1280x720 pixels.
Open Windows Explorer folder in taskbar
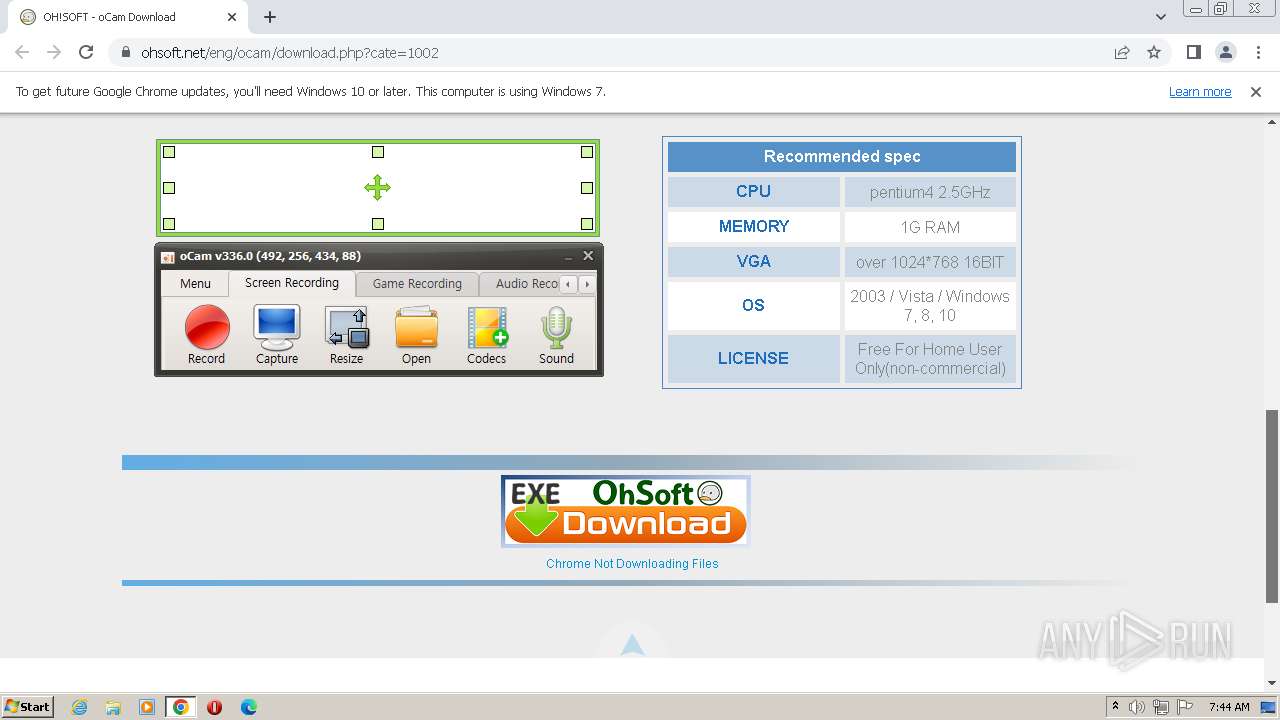pos(113,707)
